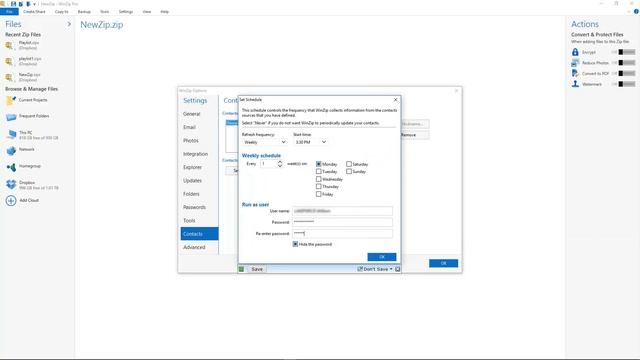Browse This PC location

point(33,135)
